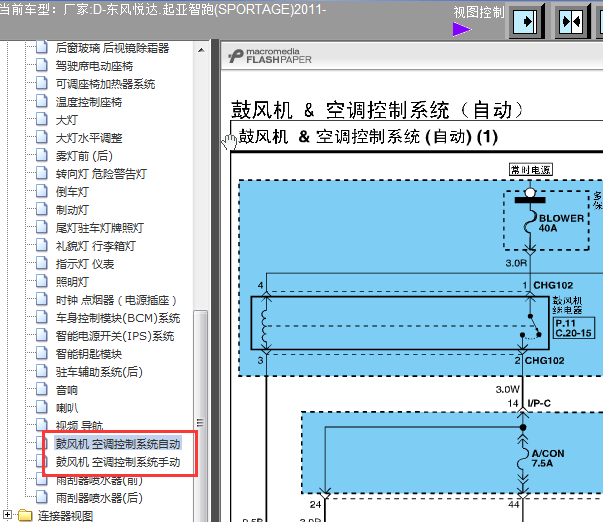Image resolution: width=603 pixels, height=522 pixels.
Task: Expand the 连接器视图 folder
Action: pos(7,514)
